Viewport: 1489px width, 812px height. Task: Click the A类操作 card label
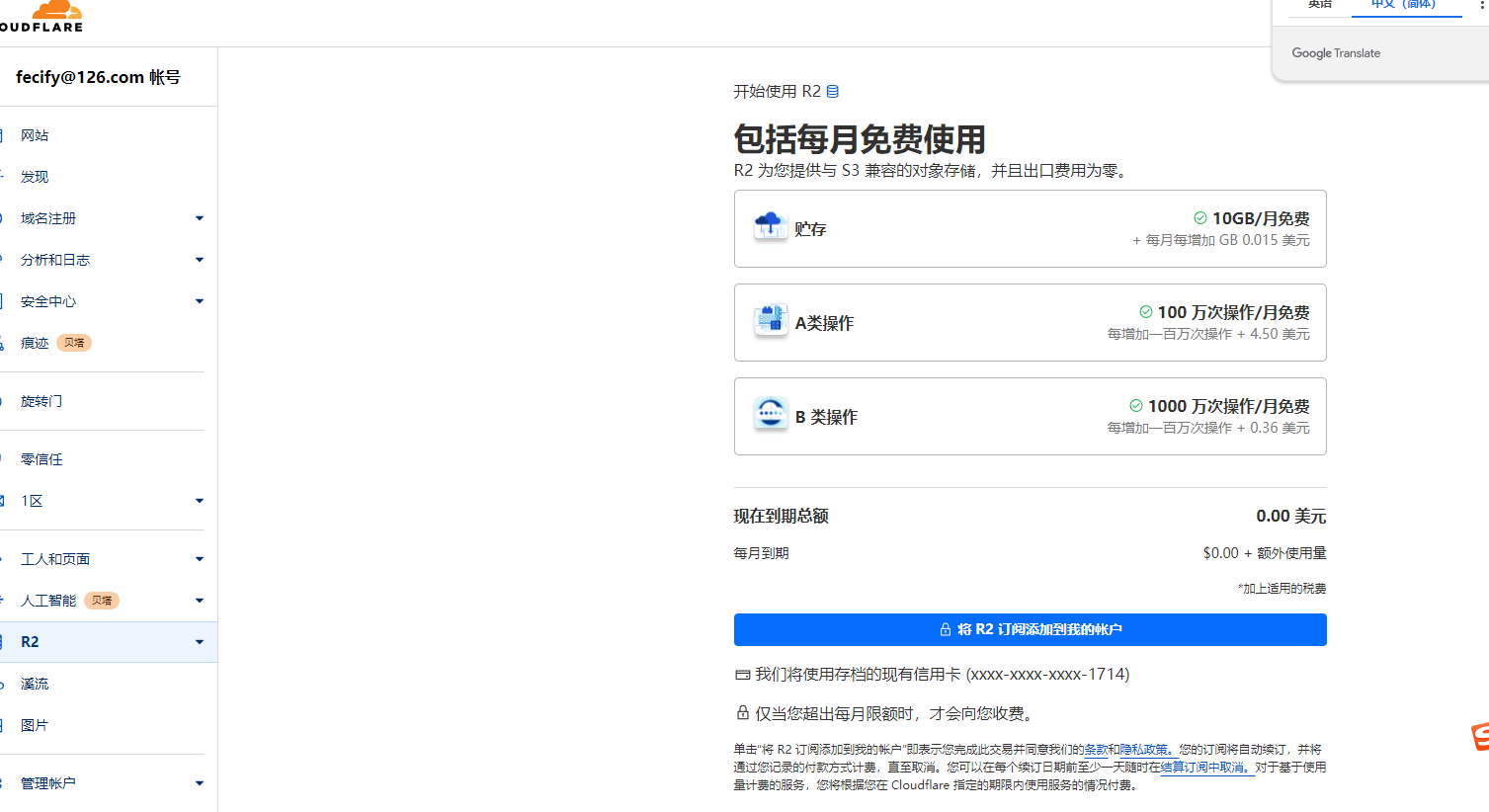(x=824, y=323)
